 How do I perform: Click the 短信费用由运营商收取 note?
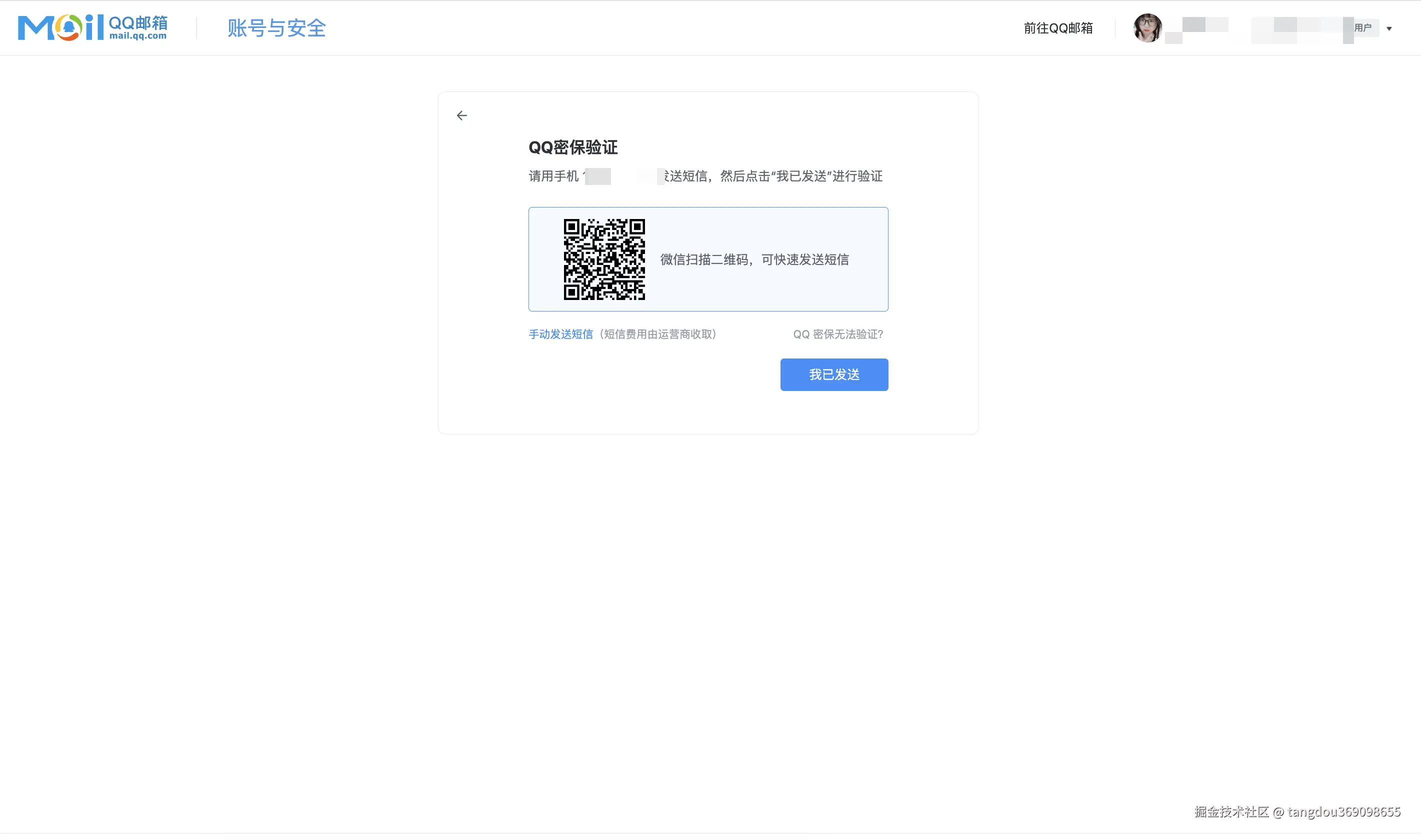(657, 334)
